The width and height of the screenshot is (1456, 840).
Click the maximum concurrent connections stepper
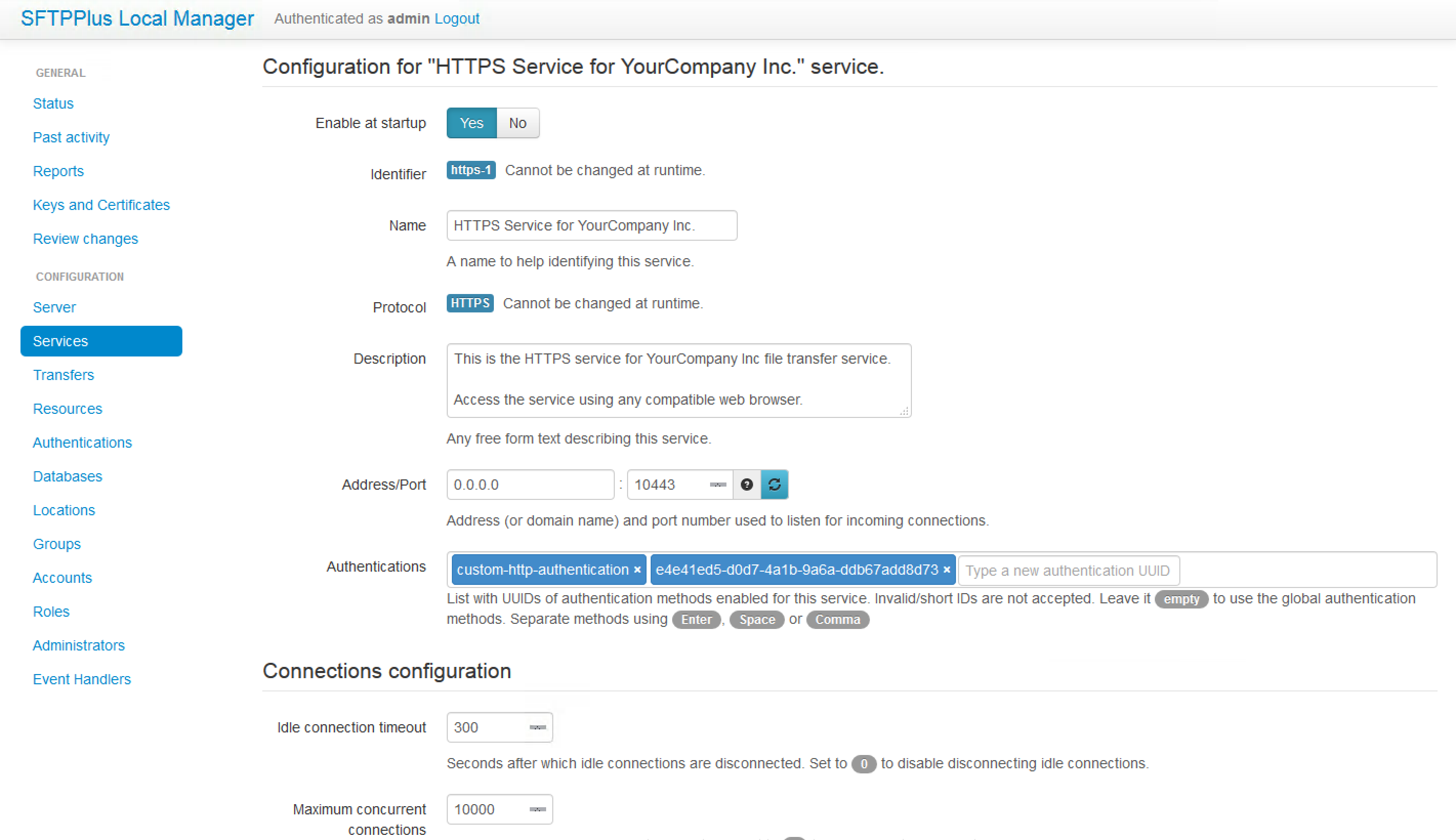tap(537, 809)
